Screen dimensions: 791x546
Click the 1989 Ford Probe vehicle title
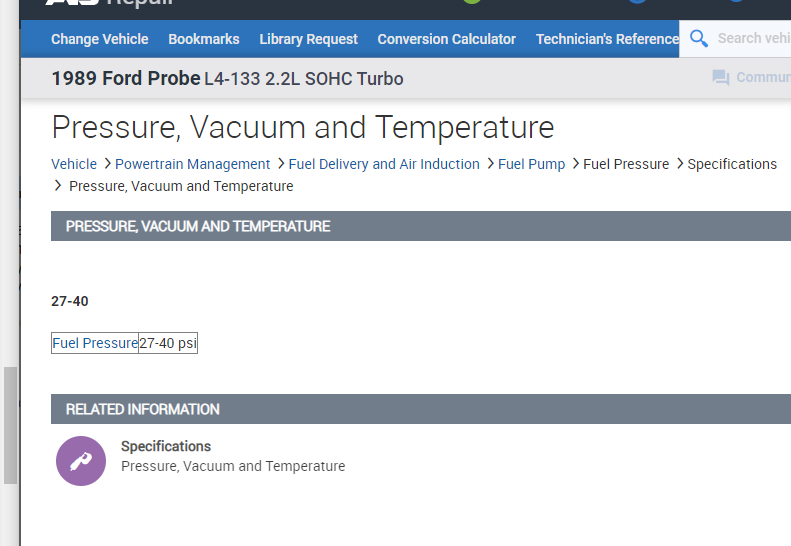(126, 78)
